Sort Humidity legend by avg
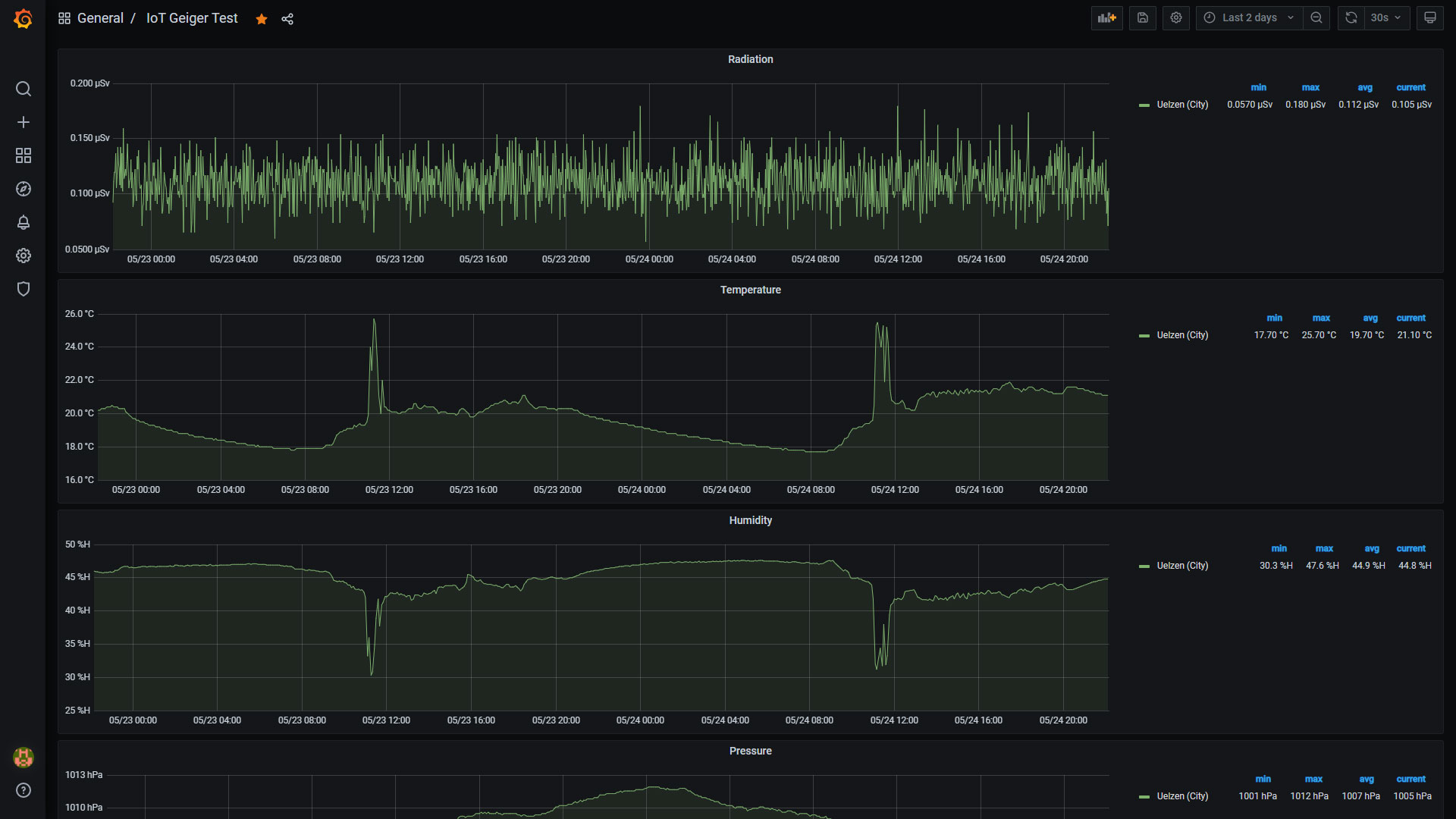 point(1372,549)
